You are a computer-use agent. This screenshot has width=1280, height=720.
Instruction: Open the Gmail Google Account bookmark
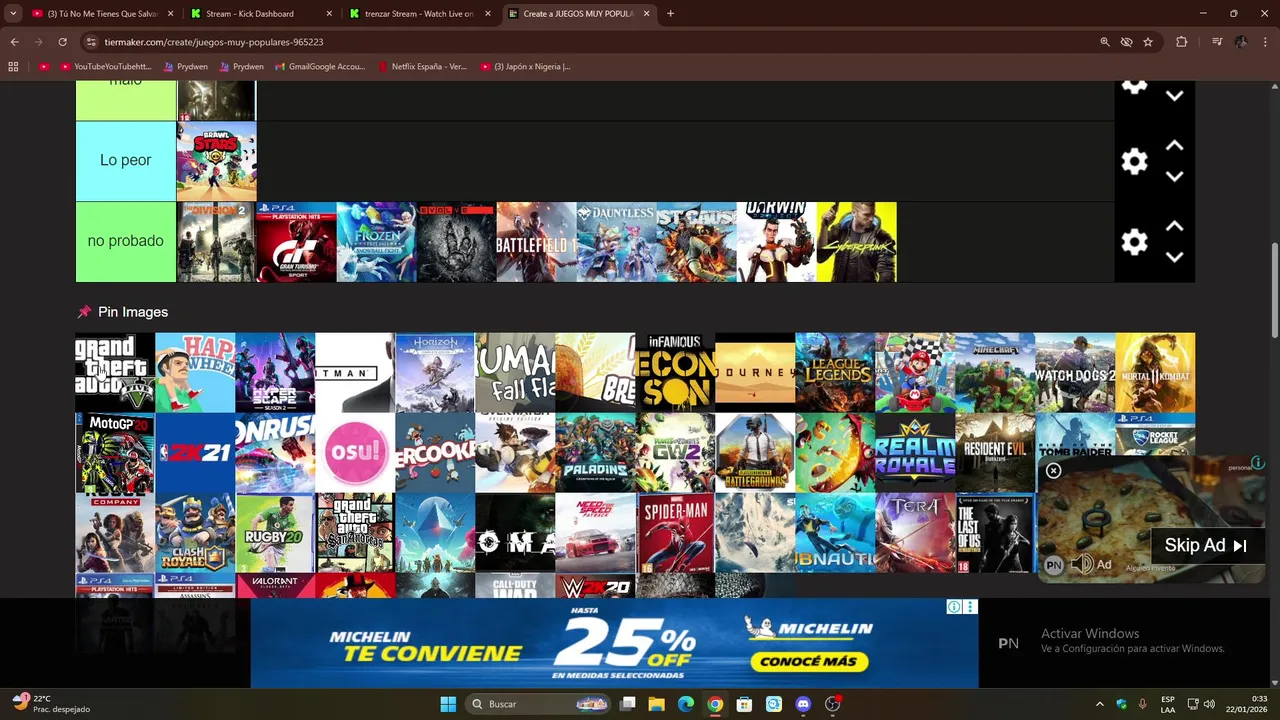point(320,67)
